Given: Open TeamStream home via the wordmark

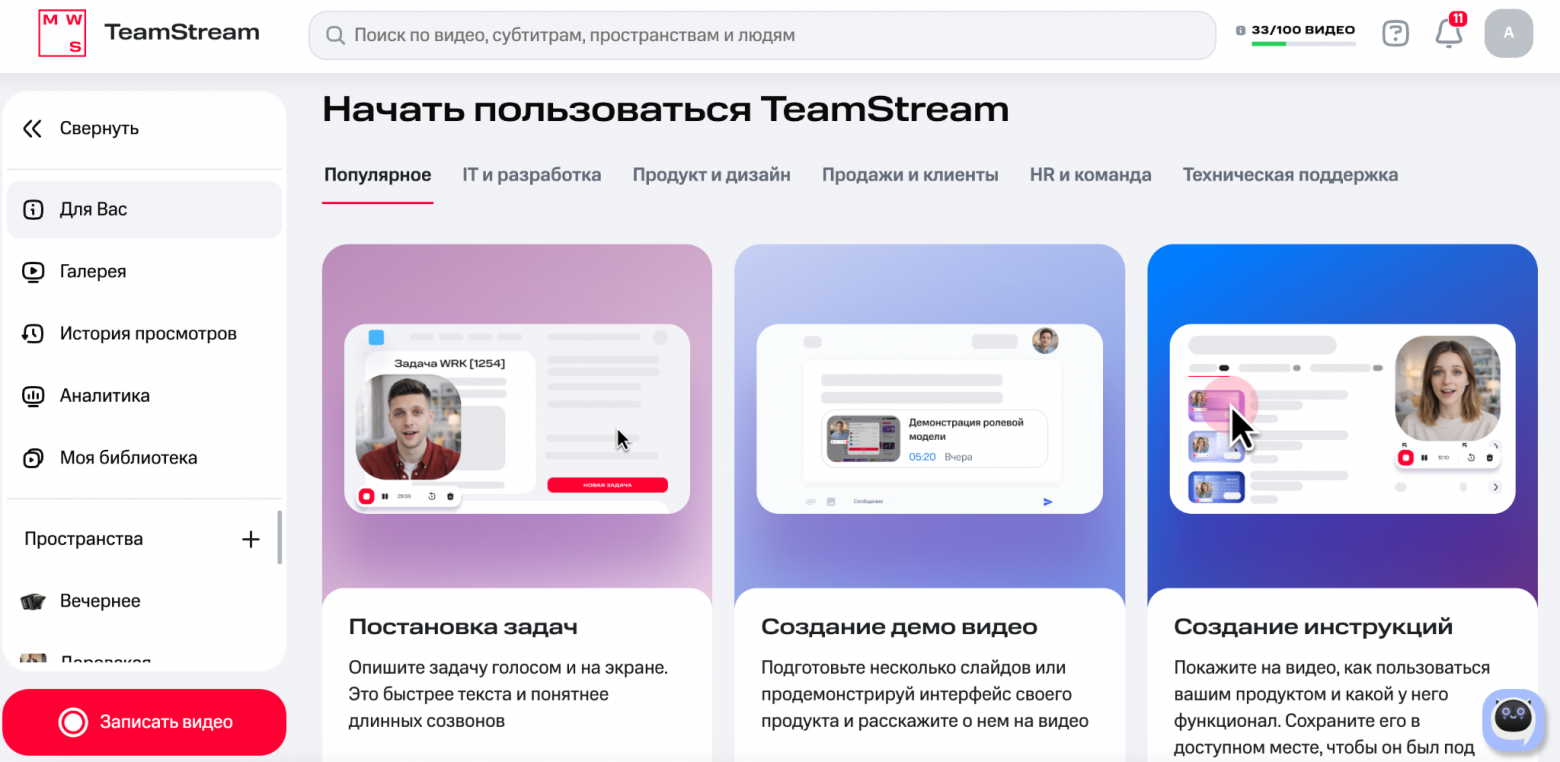Looking at the screenshot, I should click(182, 33).
